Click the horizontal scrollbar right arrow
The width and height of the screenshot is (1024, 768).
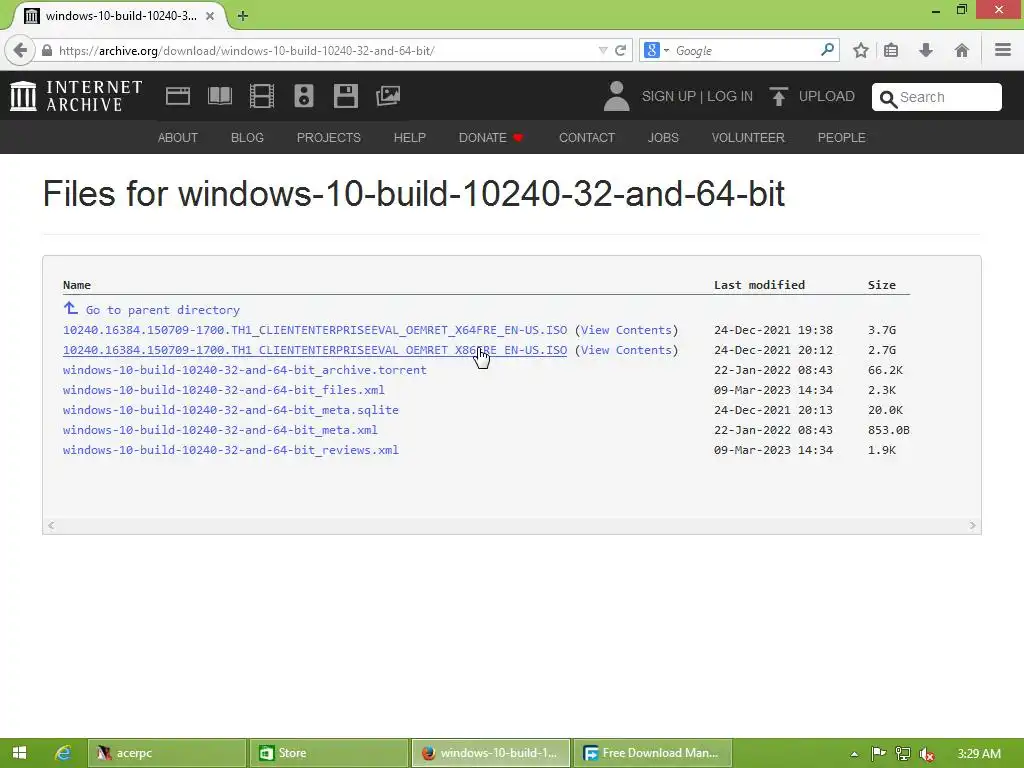coord(972,526)
